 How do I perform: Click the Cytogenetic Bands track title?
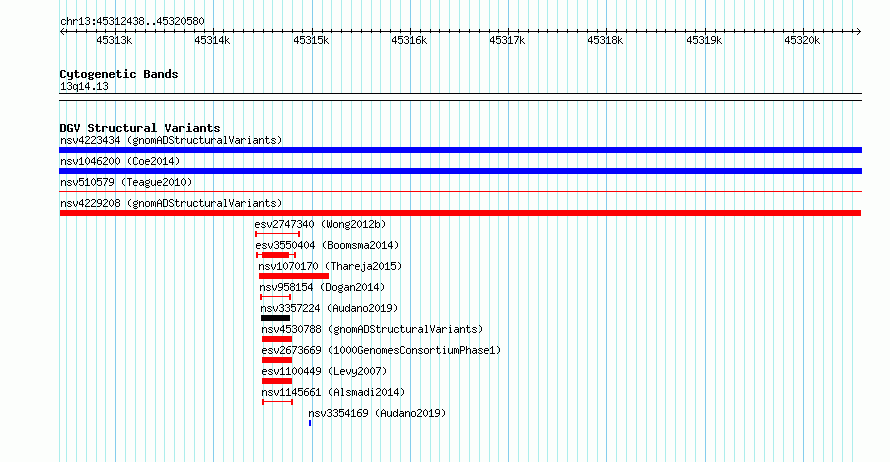(119, 74)
